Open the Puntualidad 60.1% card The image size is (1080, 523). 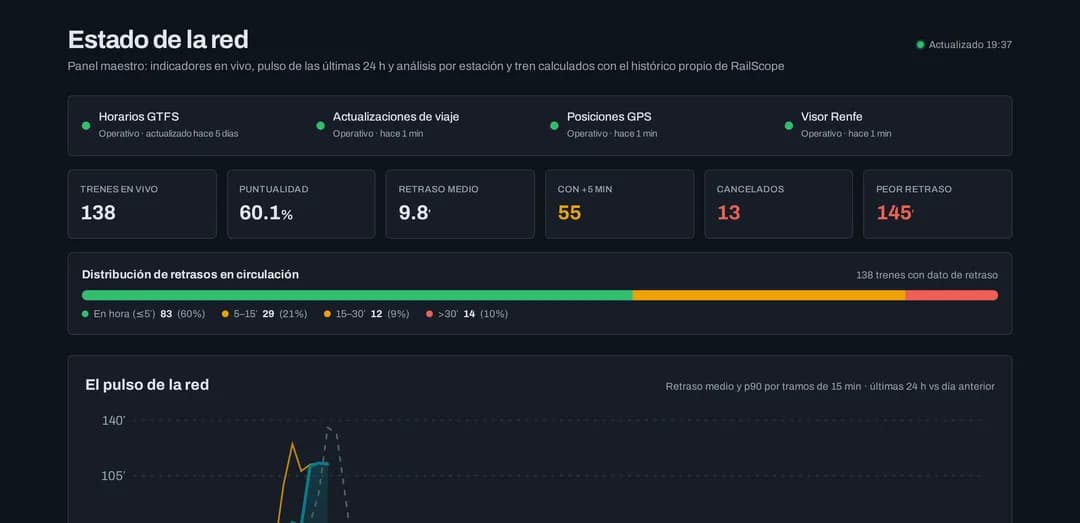[x=301, y=204]
